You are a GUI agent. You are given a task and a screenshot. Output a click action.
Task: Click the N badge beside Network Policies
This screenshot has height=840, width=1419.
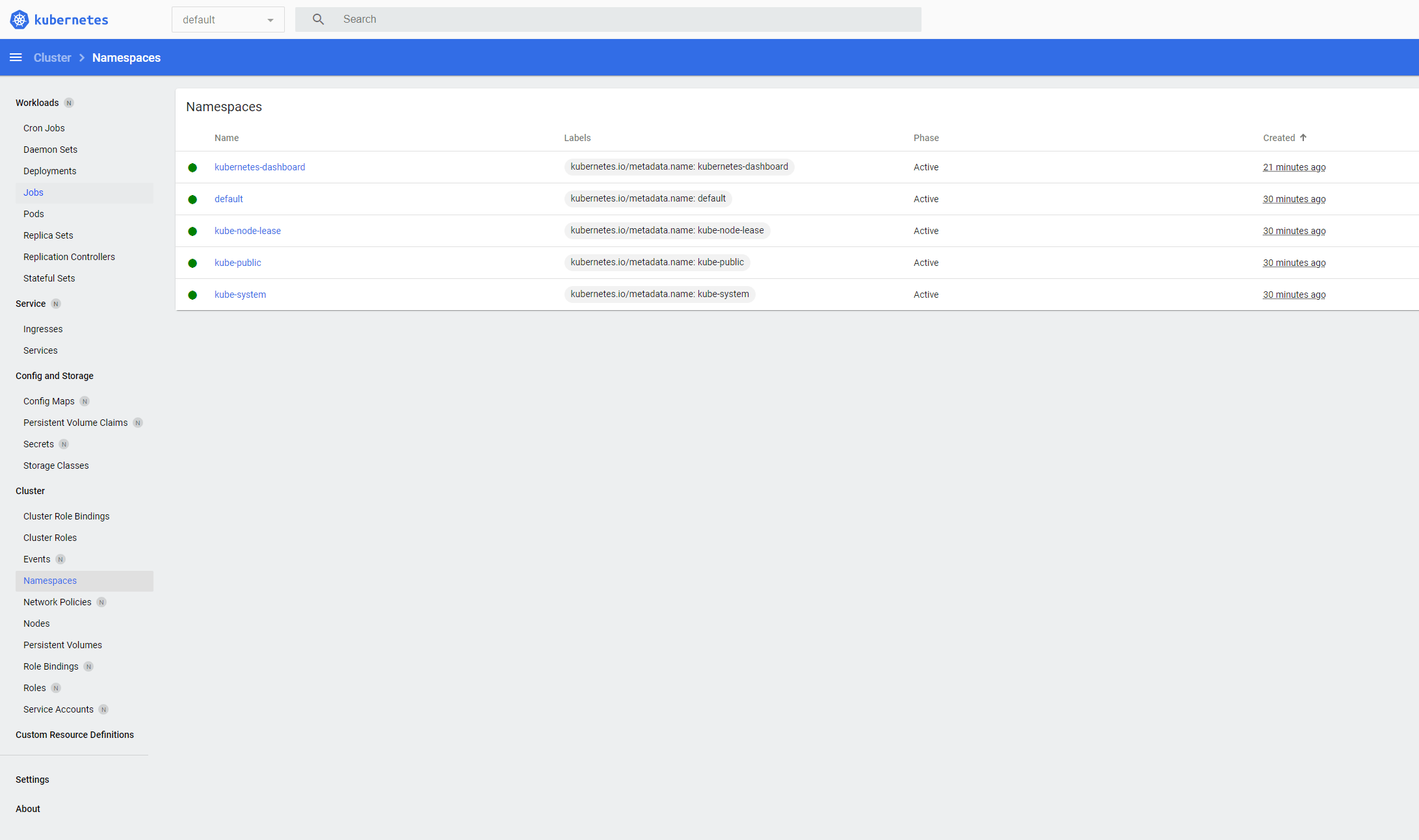click(101, 603)
